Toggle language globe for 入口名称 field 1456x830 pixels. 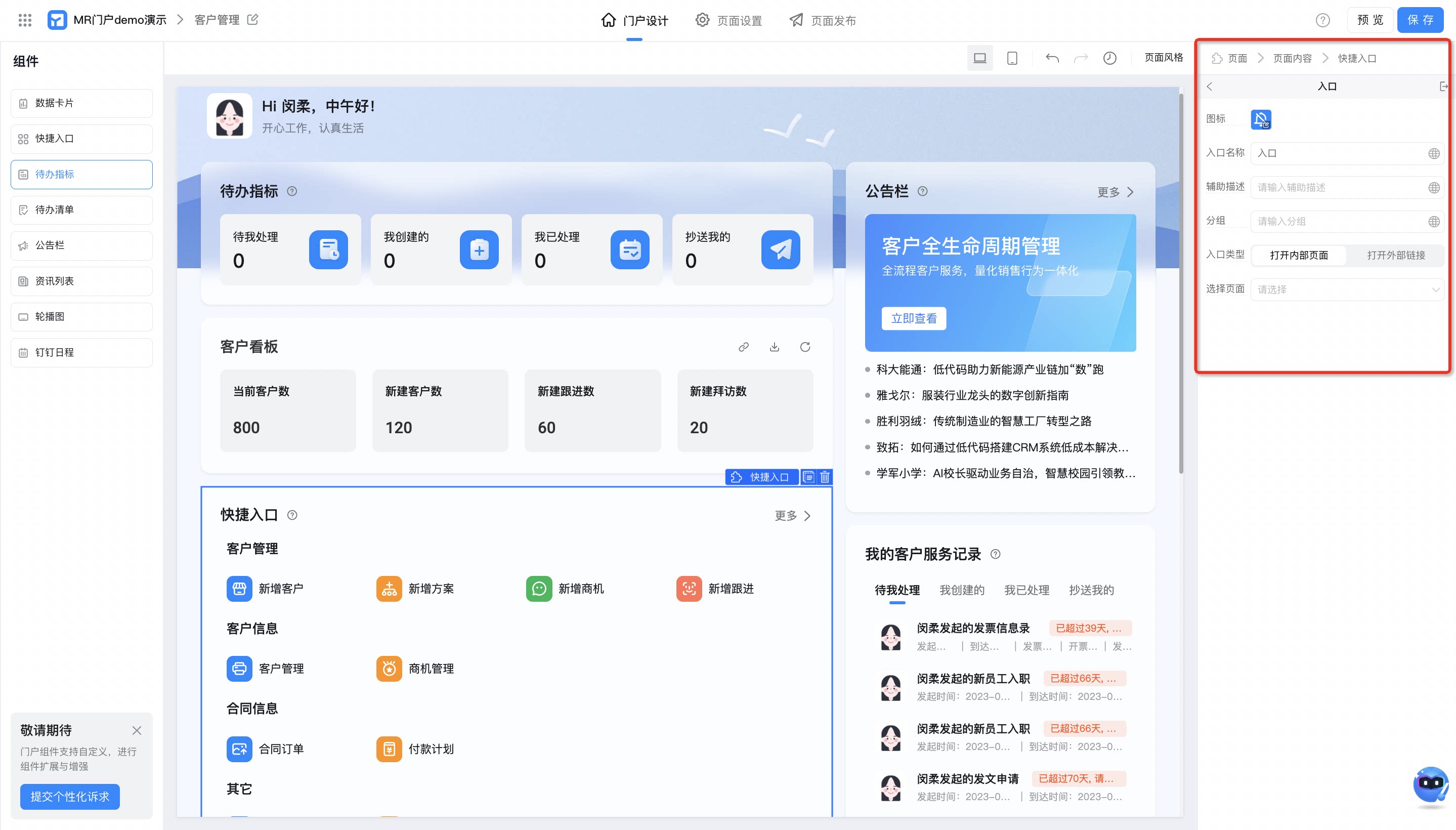click(1434, 153)
